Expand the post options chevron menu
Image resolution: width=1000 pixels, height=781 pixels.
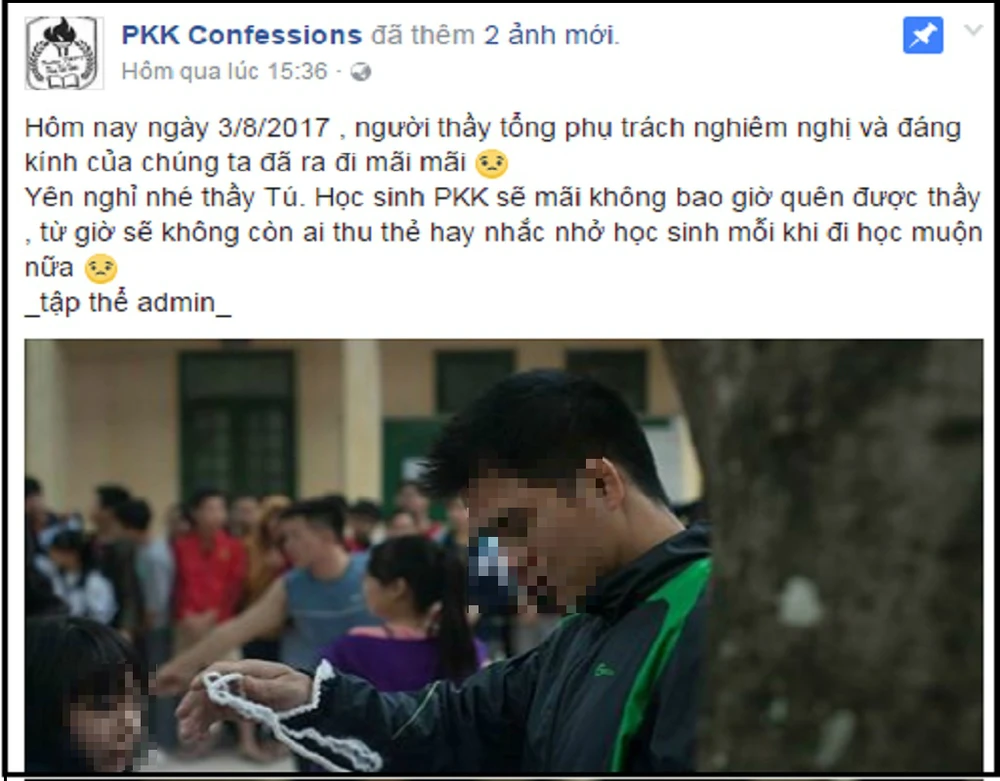coord(974,30)
